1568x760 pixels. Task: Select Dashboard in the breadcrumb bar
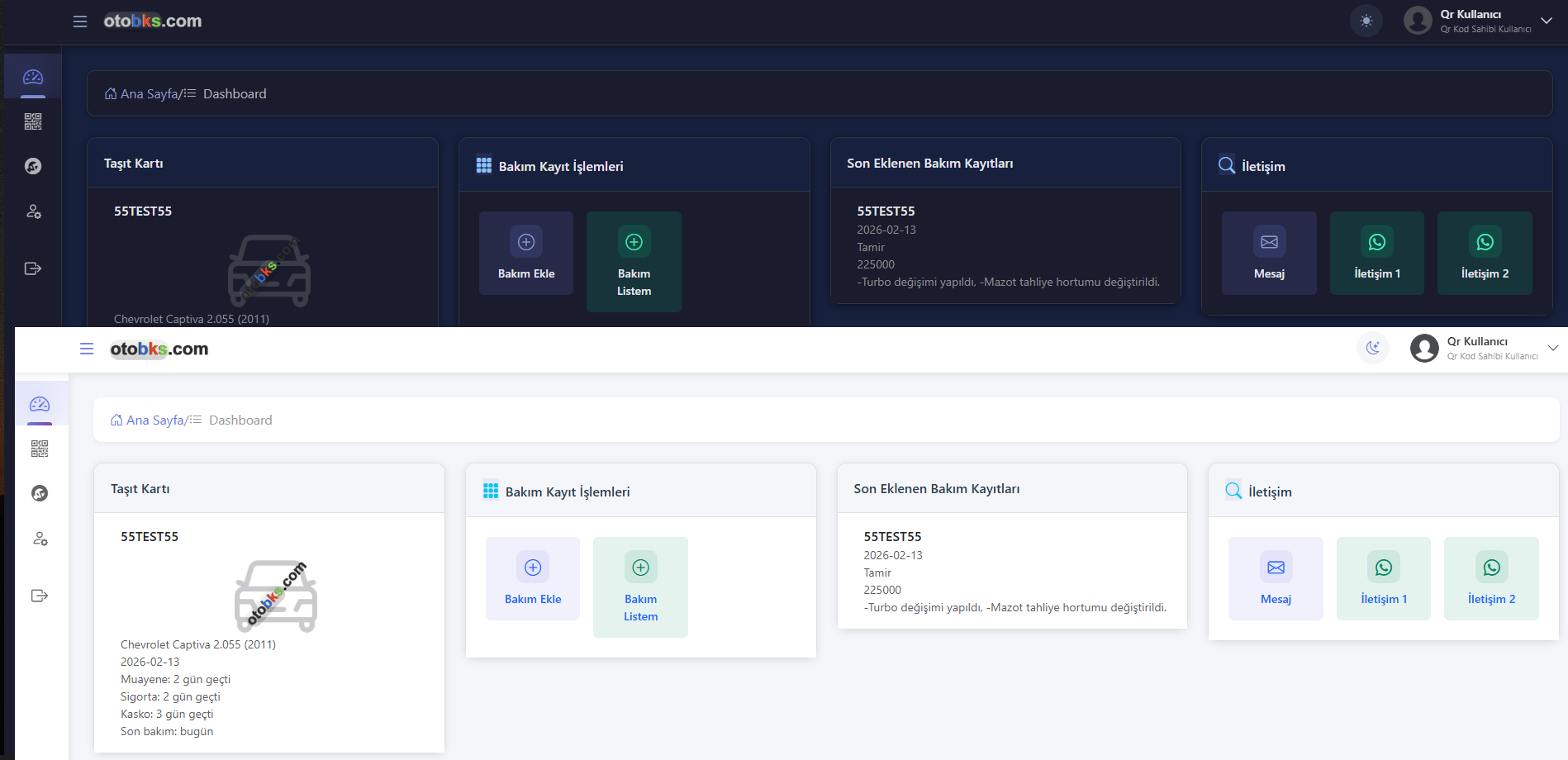(x=240, y=420)
